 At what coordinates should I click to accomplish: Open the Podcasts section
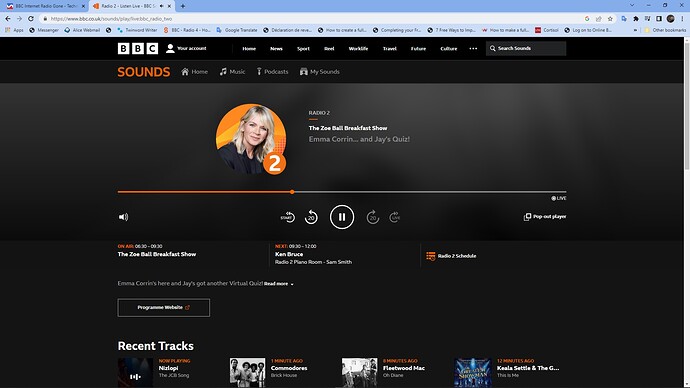pyautogui.click(x=272, y=72)
